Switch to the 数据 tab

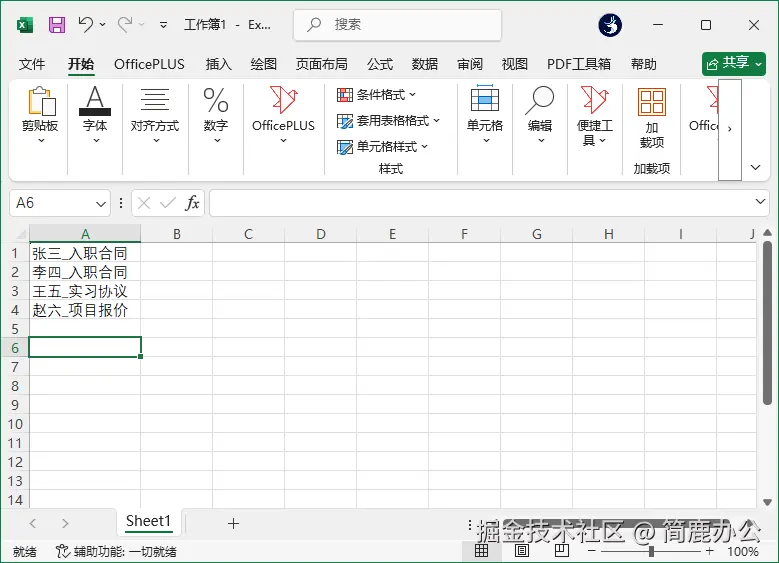tap(425, 64)
